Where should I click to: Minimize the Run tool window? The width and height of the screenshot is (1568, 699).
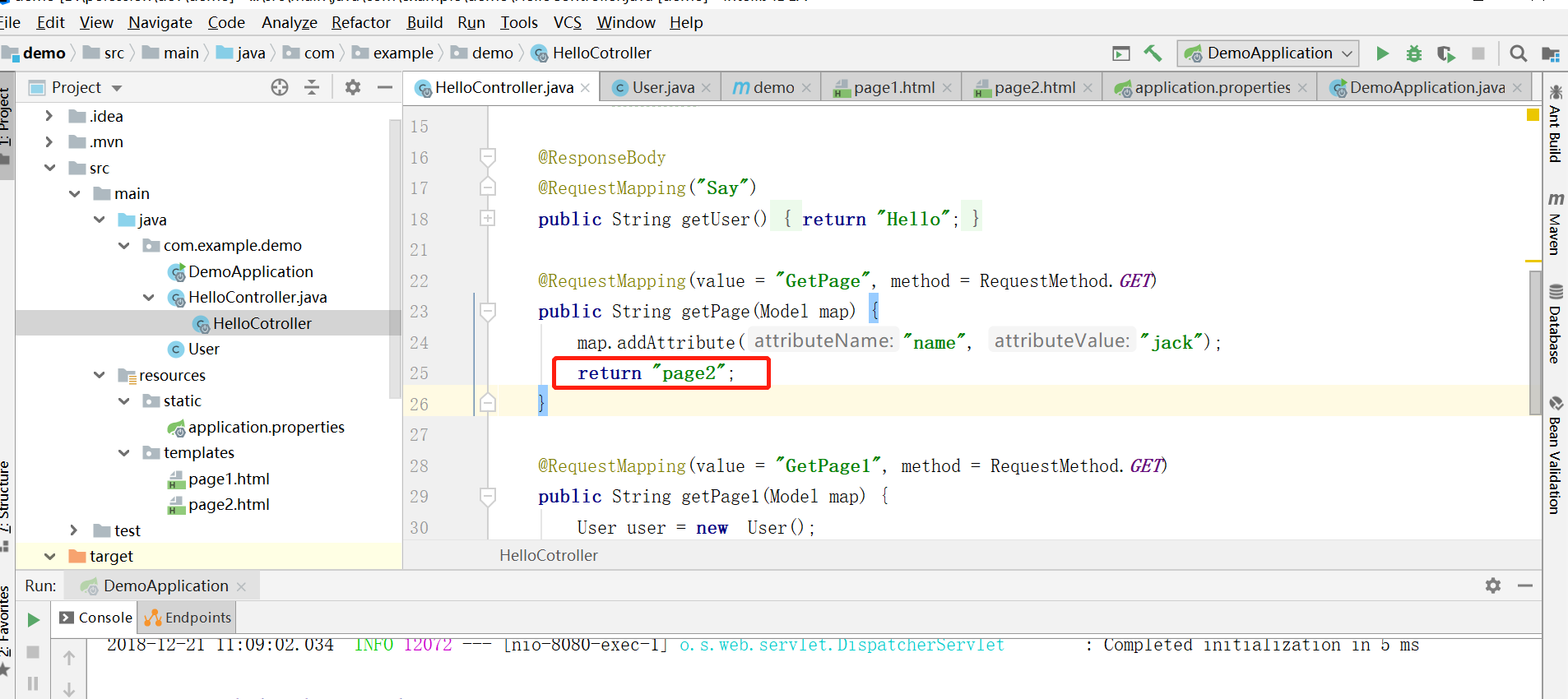pyautogui.click(x=1524, y=586)
